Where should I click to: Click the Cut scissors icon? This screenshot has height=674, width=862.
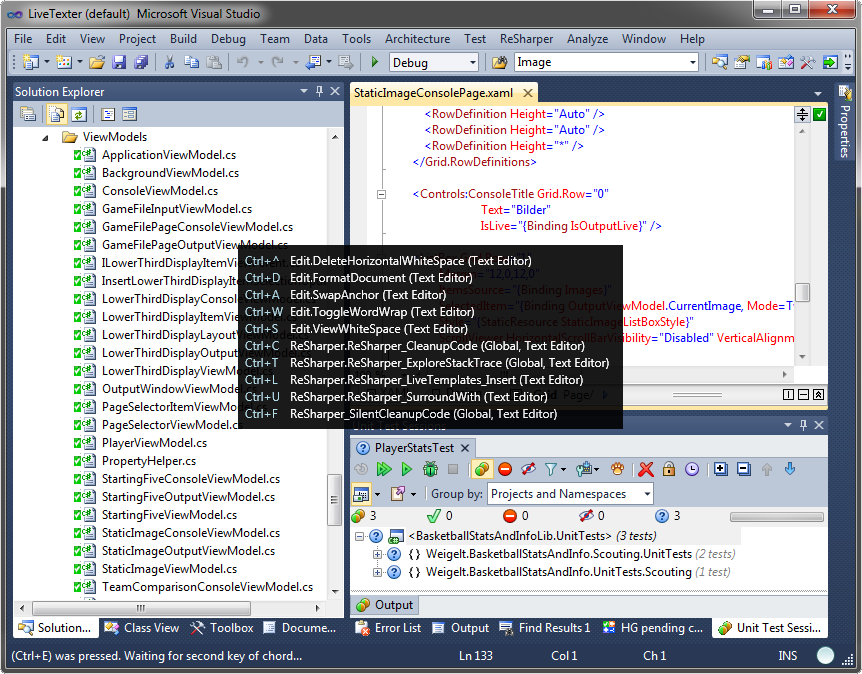click(169, 62)
